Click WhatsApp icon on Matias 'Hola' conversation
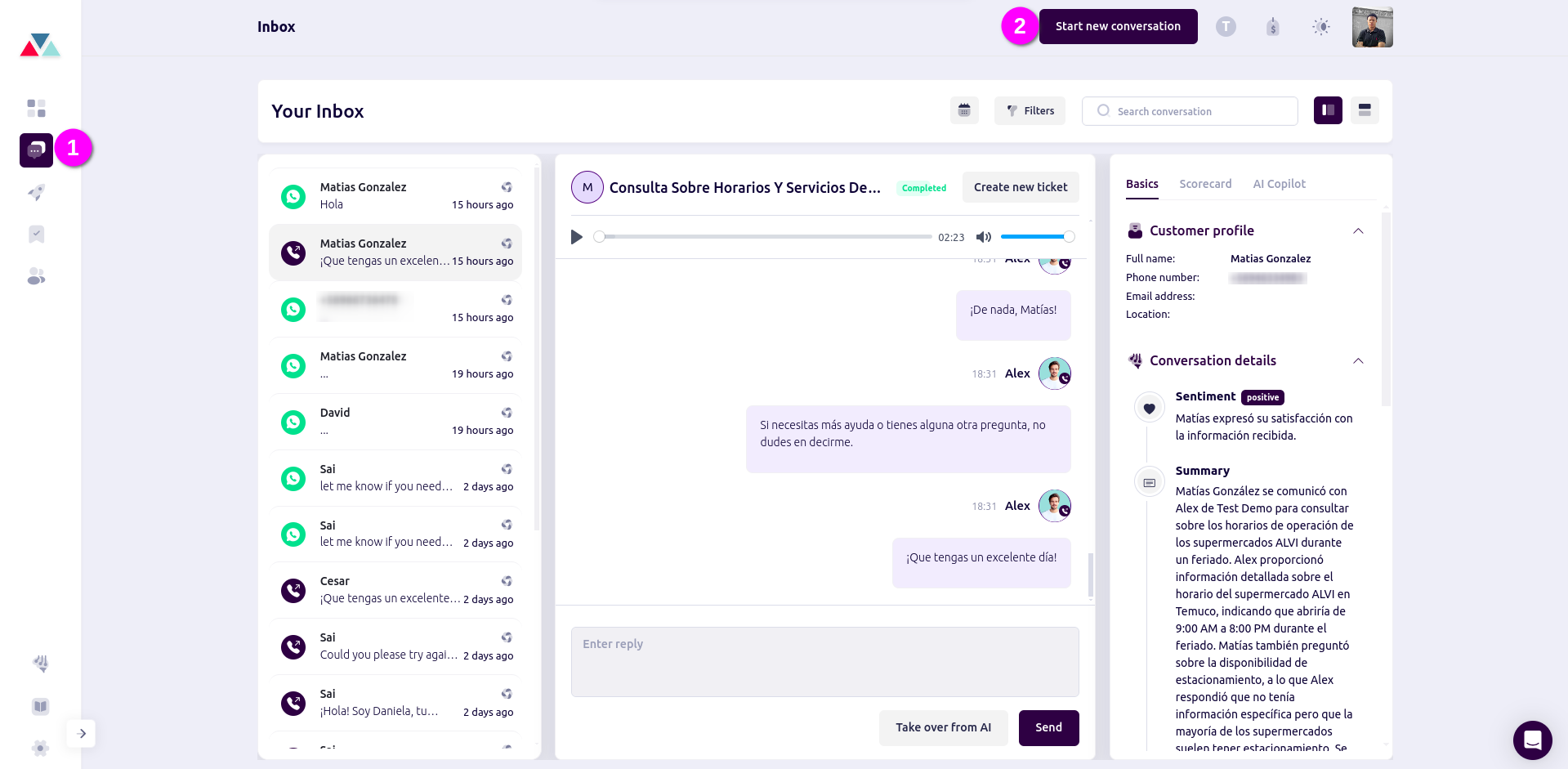This screenshot has height=769, width=1568. tap(293, 196)
